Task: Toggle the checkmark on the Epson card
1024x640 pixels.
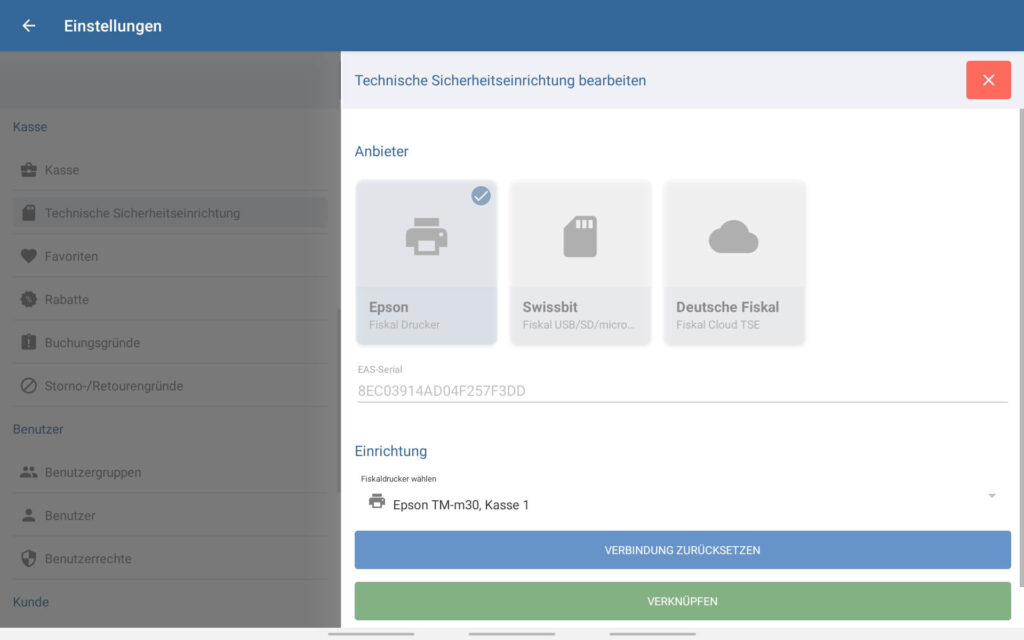Action: click(481, 196)
